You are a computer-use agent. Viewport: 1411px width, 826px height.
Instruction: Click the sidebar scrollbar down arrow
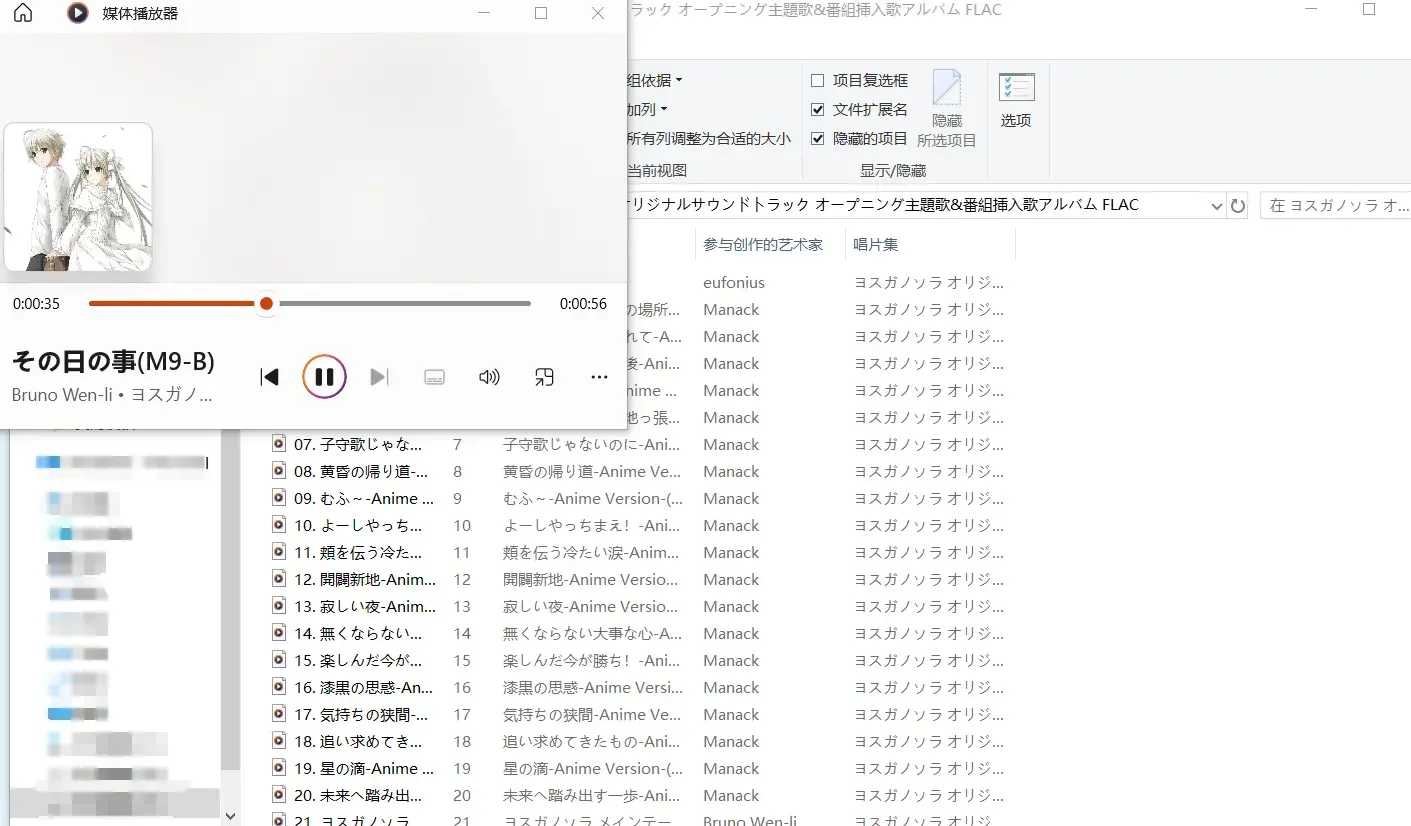pyautogui.click(x=231, y=816)
